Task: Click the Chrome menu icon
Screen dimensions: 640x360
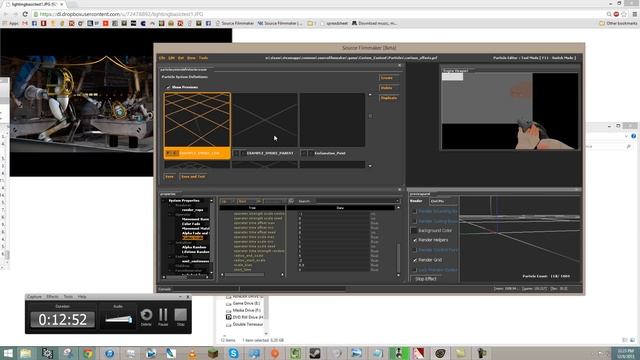Action: coord(634,14)
